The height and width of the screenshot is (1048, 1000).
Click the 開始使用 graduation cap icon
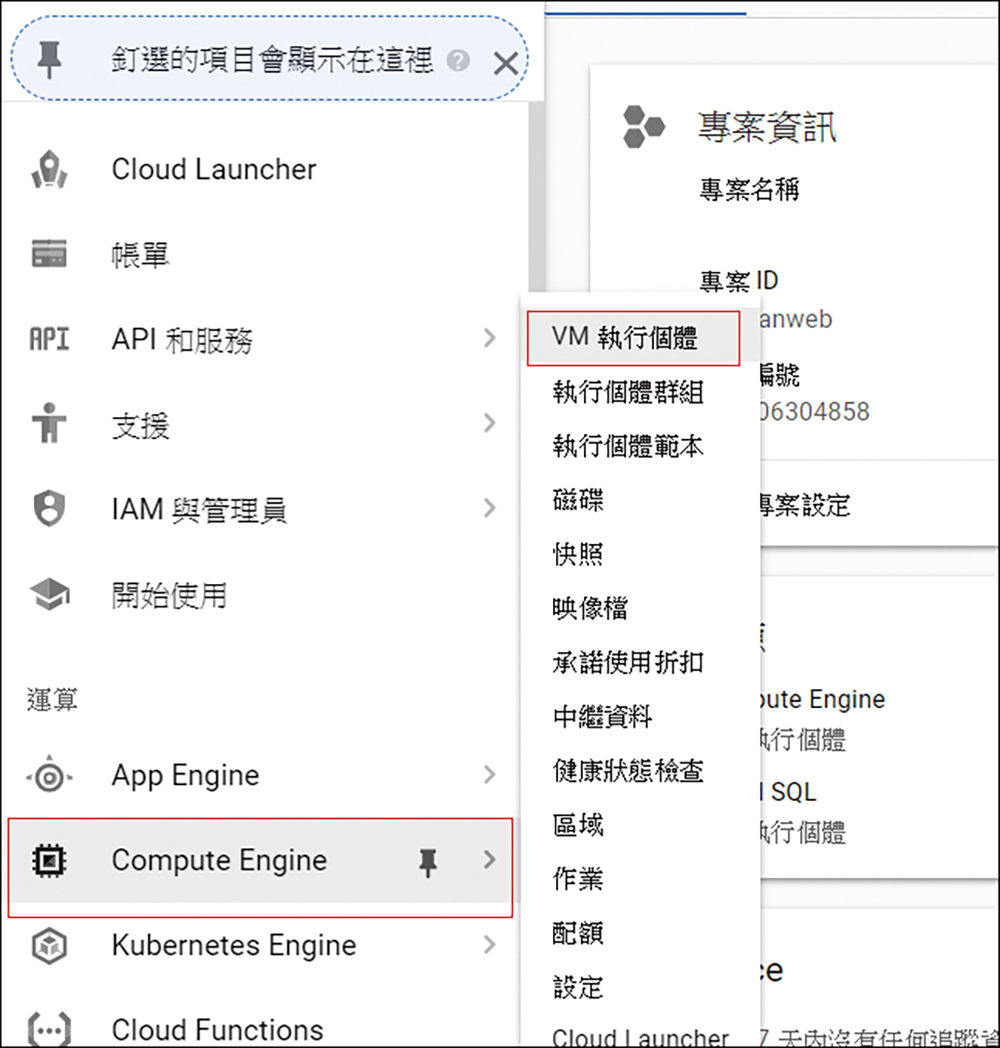49,594
